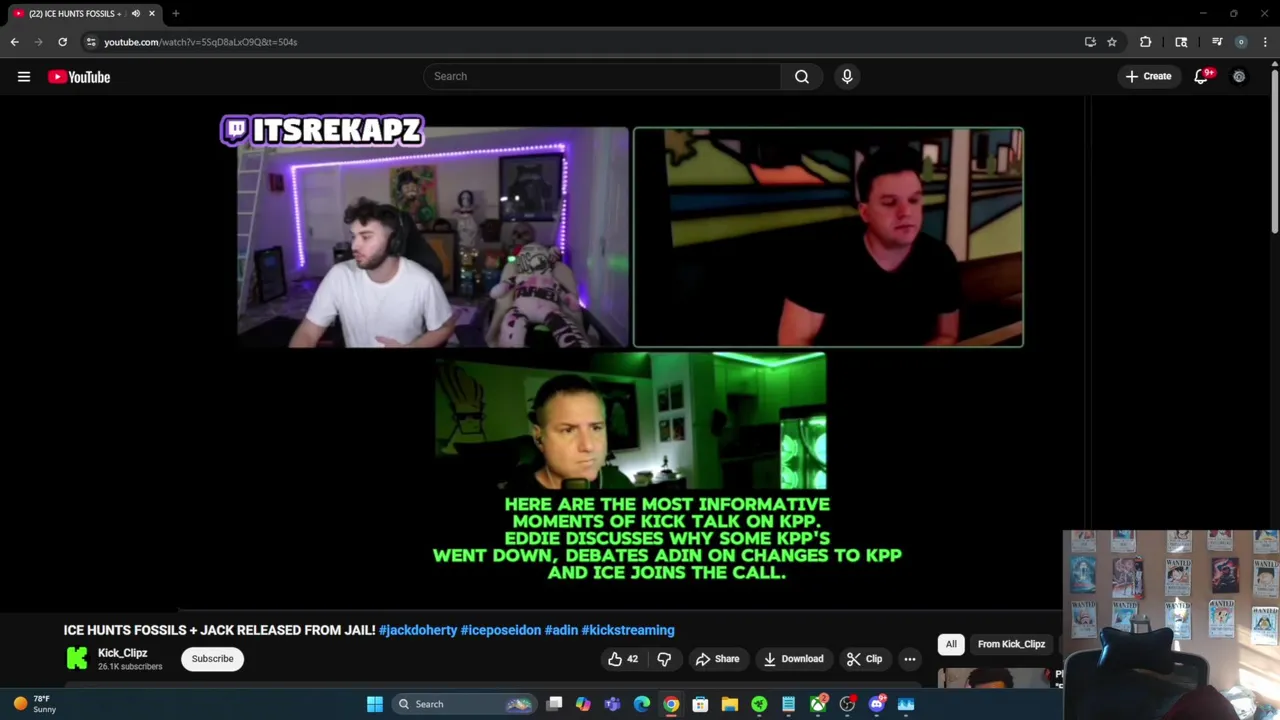
Task: Open the Chrome profile avatar
Action: click(x=1241, y=42)
